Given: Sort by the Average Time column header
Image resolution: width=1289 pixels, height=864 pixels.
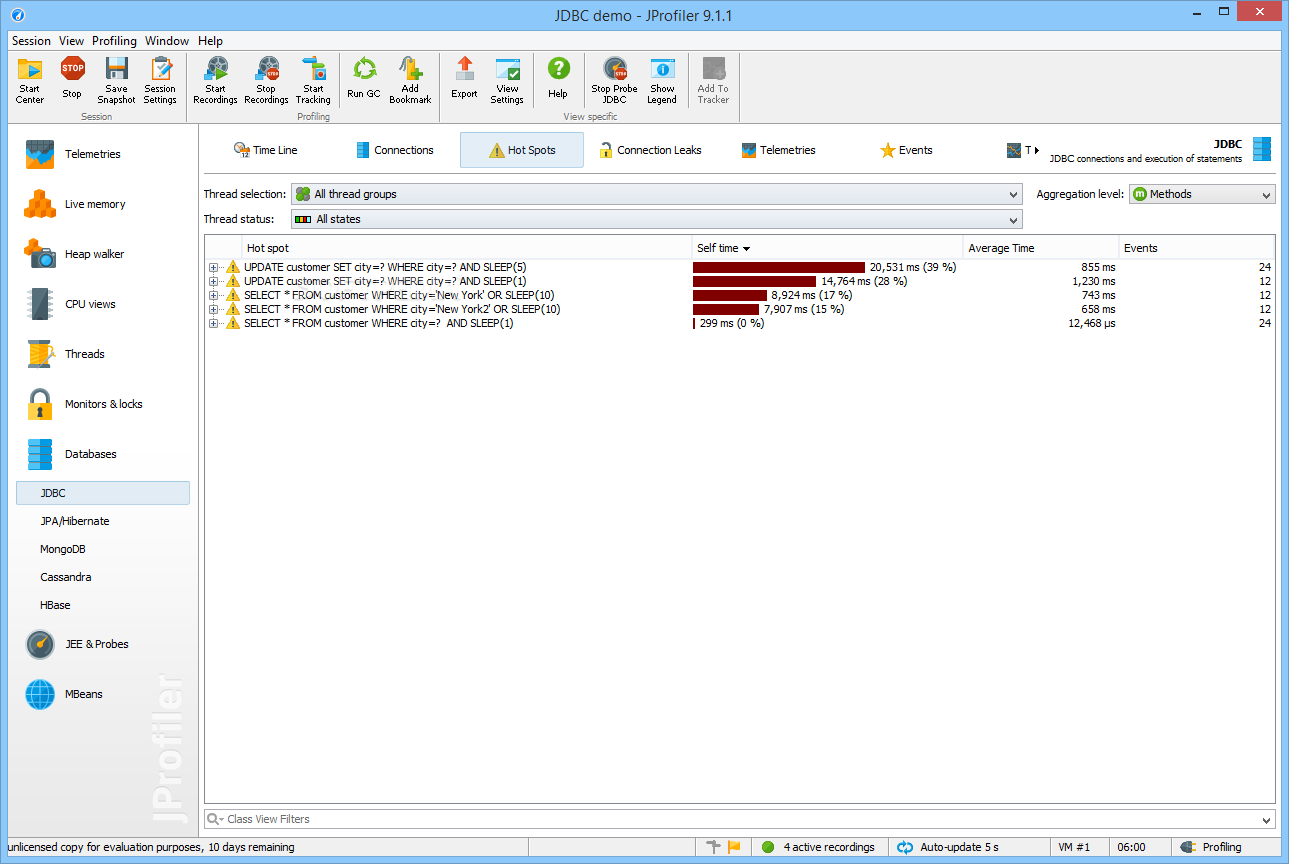Looking at the screenshot, I should click(1041, 248).
